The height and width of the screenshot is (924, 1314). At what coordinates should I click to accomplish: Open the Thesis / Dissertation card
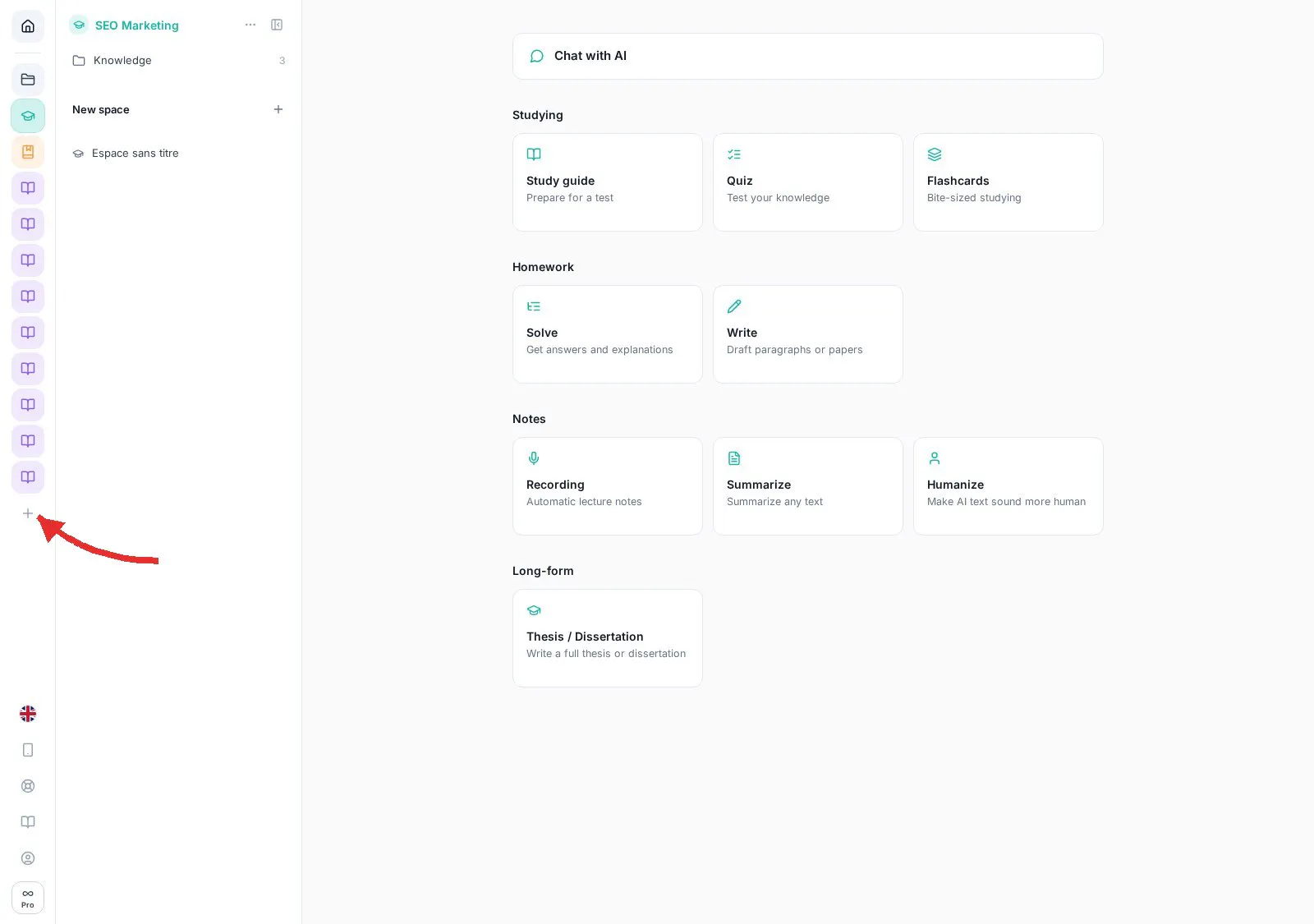608,638
